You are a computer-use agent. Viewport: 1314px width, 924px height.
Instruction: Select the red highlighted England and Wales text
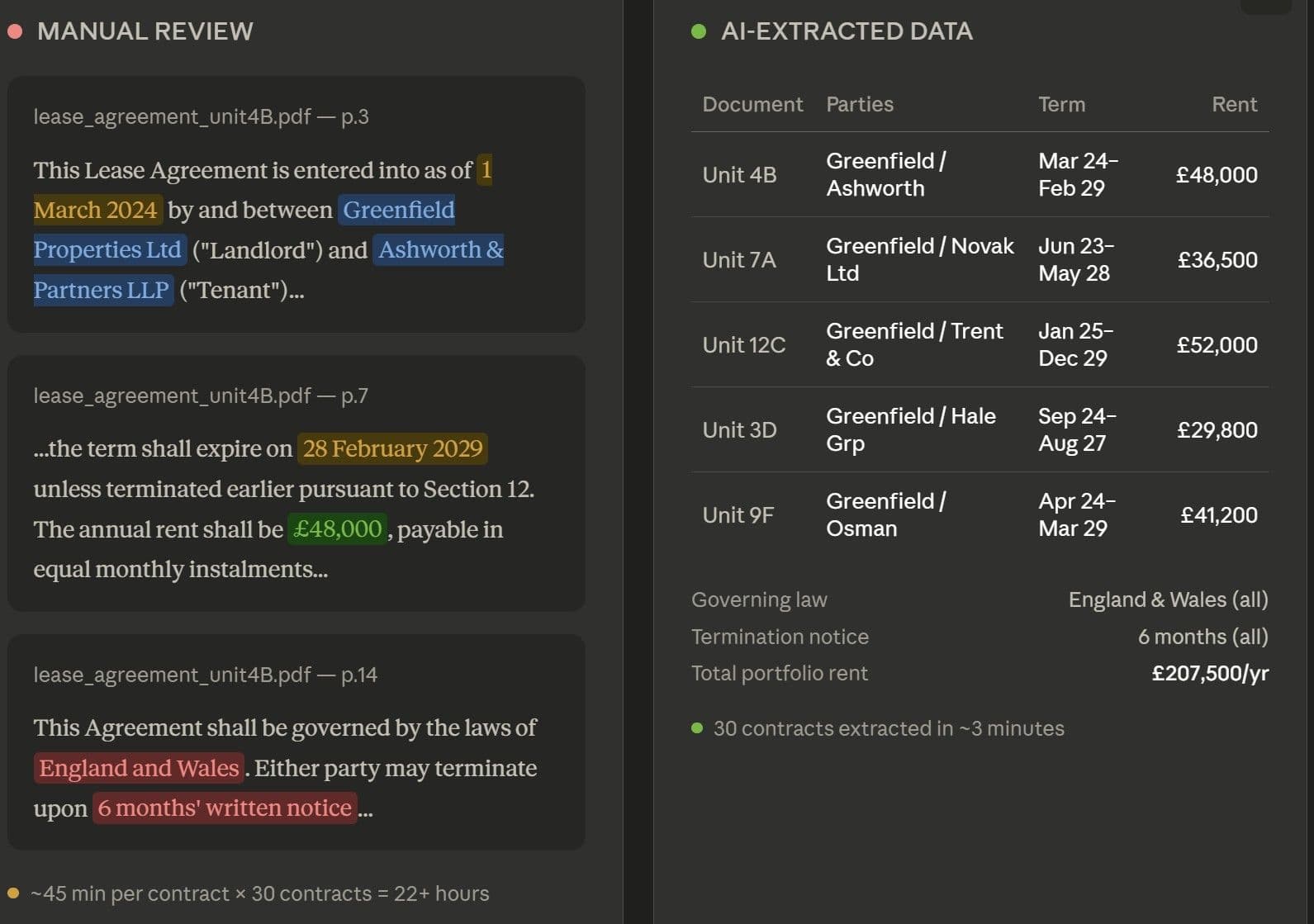point(139,768)
